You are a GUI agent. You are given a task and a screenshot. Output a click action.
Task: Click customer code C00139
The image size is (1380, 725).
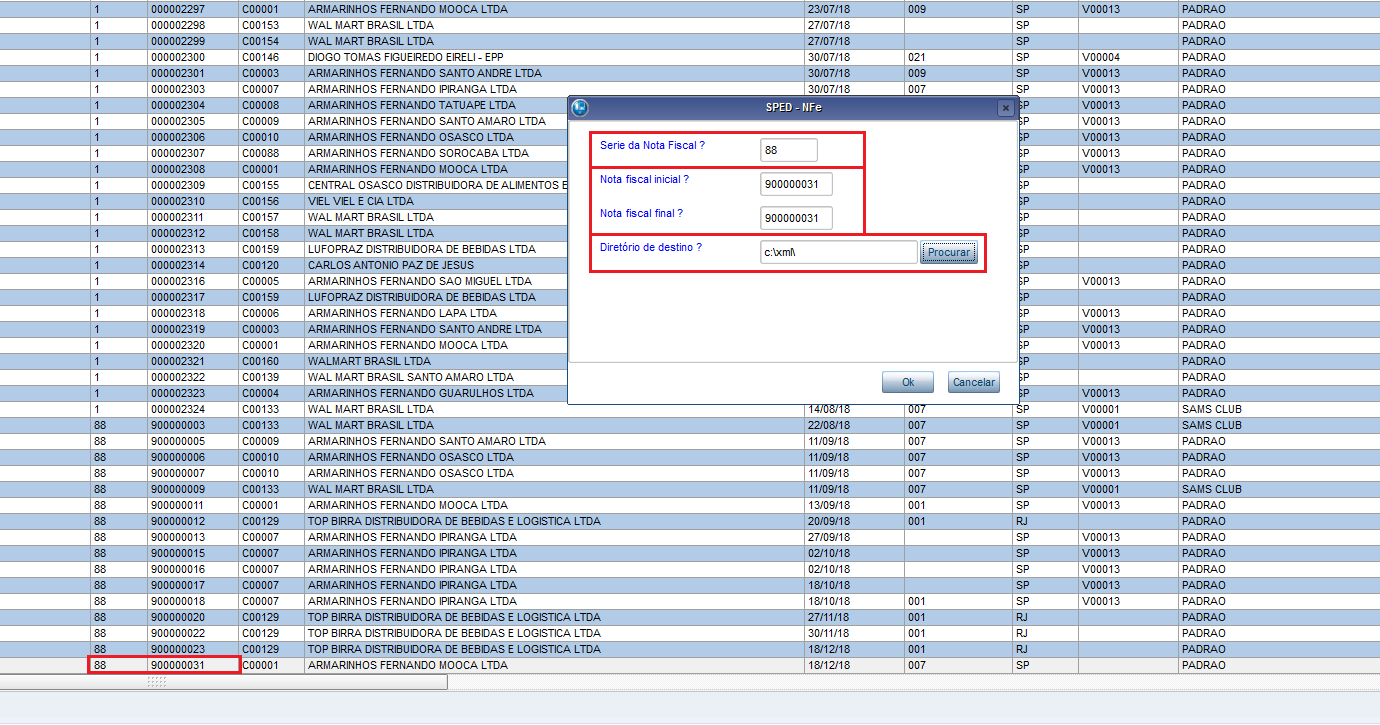point(260,377)
